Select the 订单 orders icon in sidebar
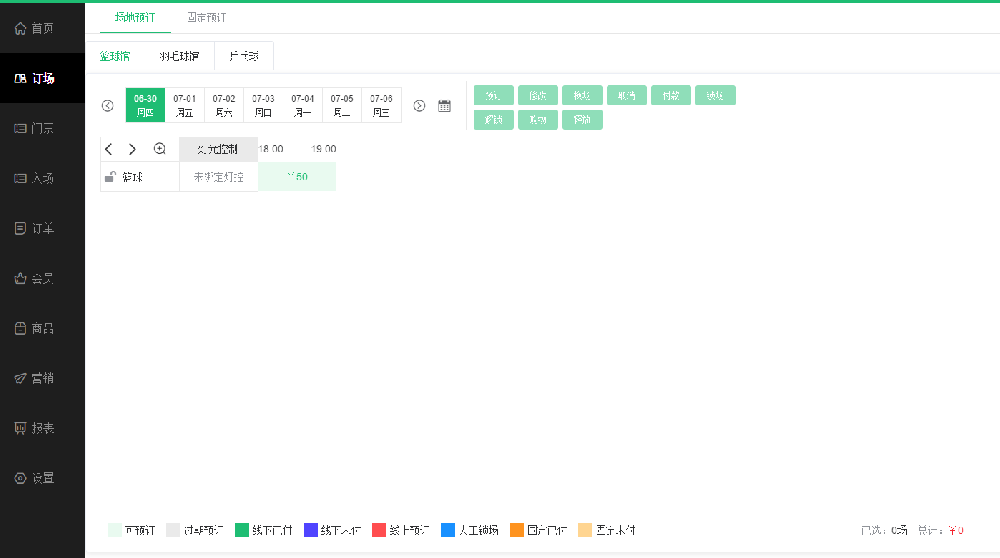The width and height of the screenshot is (1000, 558). (x=20, y=228)
